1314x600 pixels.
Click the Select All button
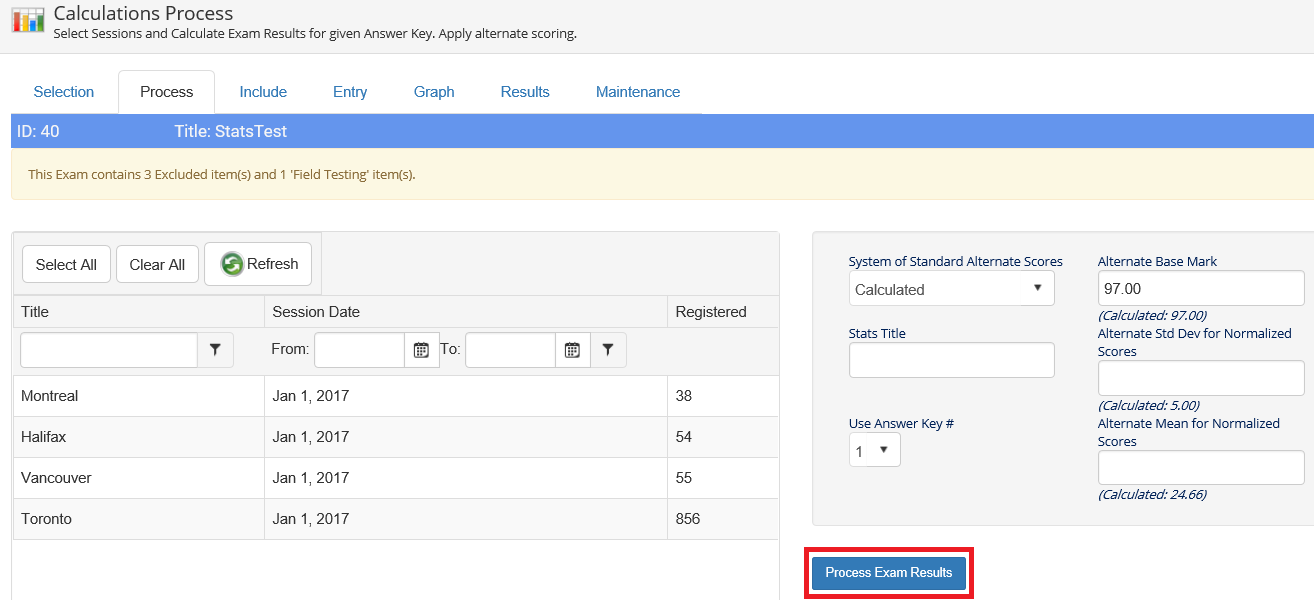(x=66, y=264)
